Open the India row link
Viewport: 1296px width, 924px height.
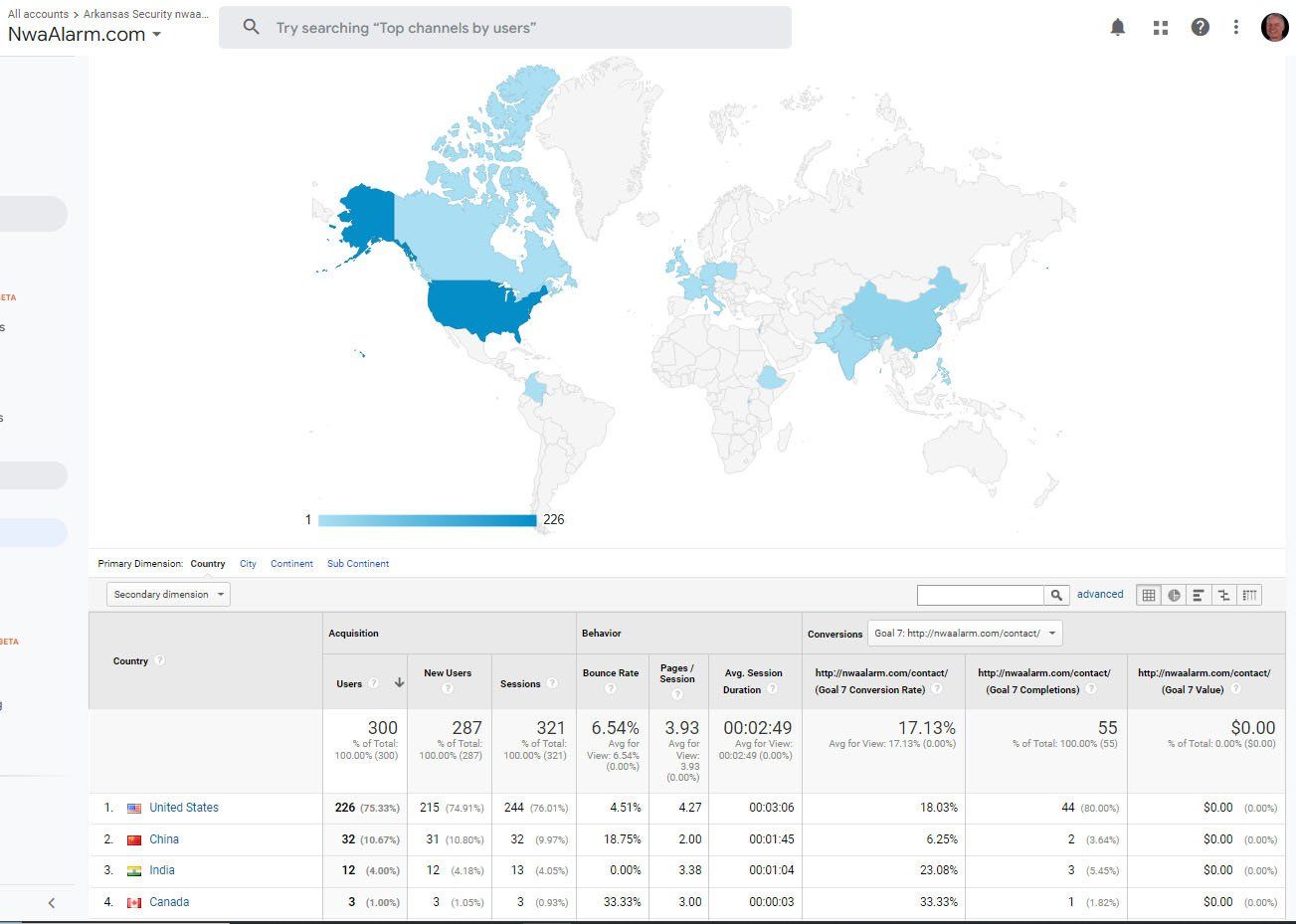click(x=162, y=870)
